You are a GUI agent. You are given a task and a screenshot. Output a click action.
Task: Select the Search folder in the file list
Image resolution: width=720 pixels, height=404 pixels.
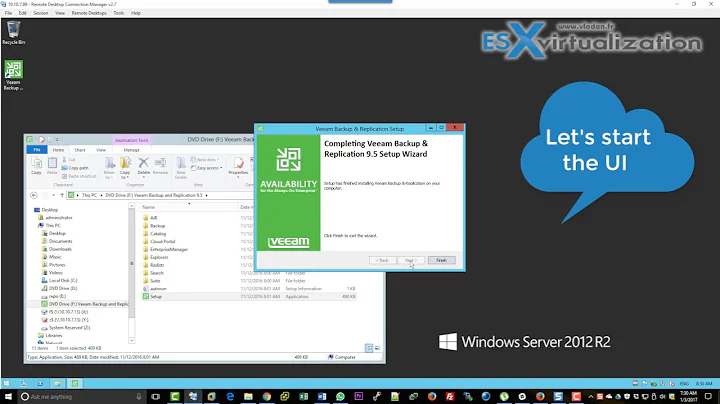click(157, 273)
